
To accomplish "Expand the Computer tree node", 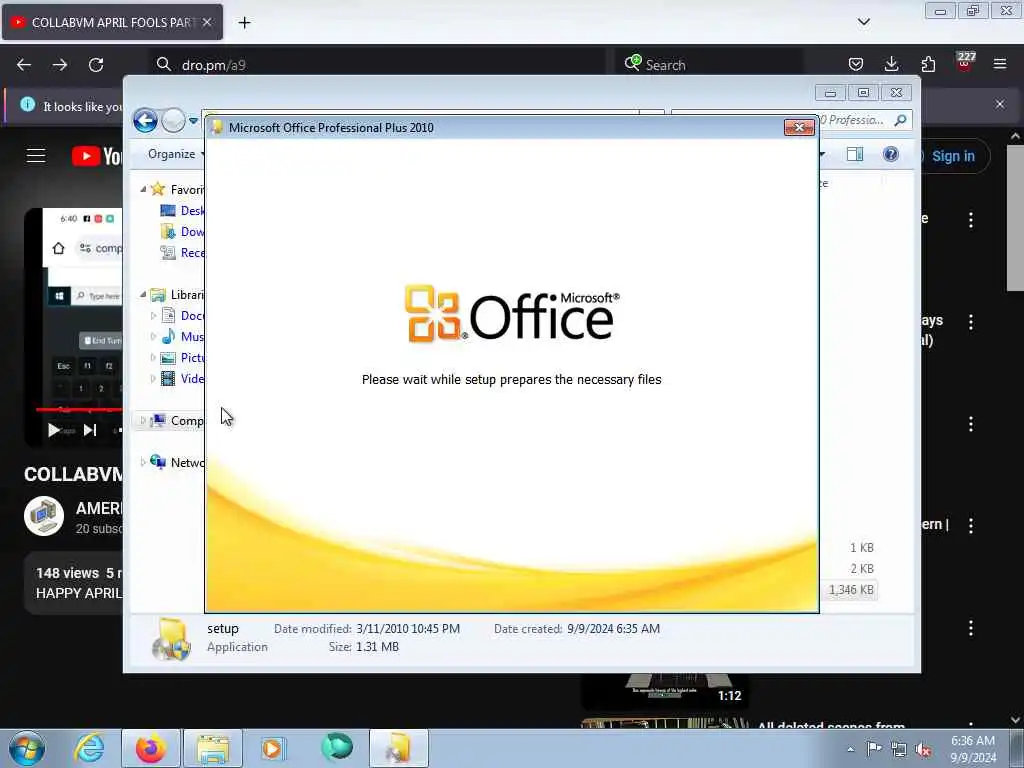I will coord(143,421).
